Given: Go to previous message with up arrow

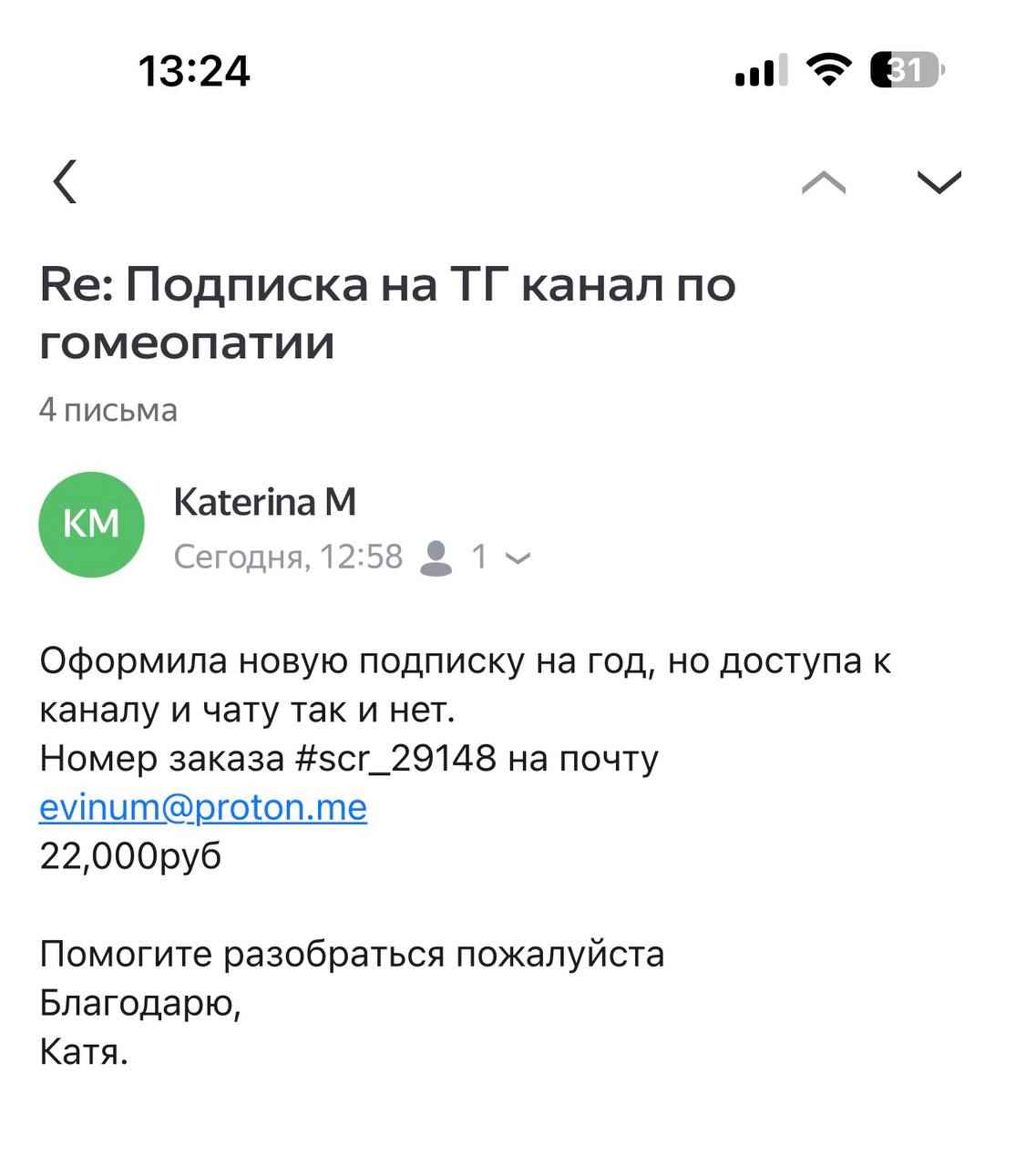Looking at the screenshot, I should pos(824,183).
